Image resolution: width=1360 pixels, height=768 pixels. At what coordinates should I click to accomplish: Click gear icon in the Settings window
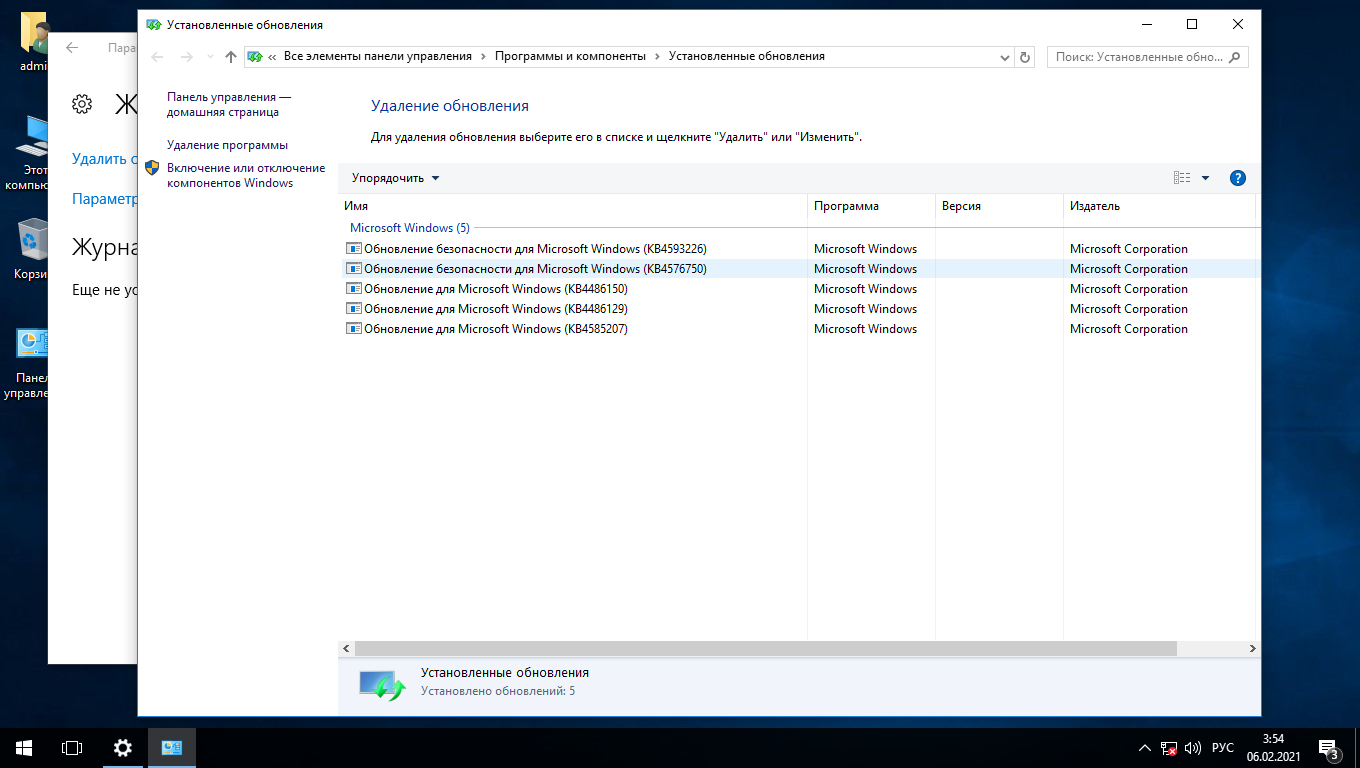[82, 103]
